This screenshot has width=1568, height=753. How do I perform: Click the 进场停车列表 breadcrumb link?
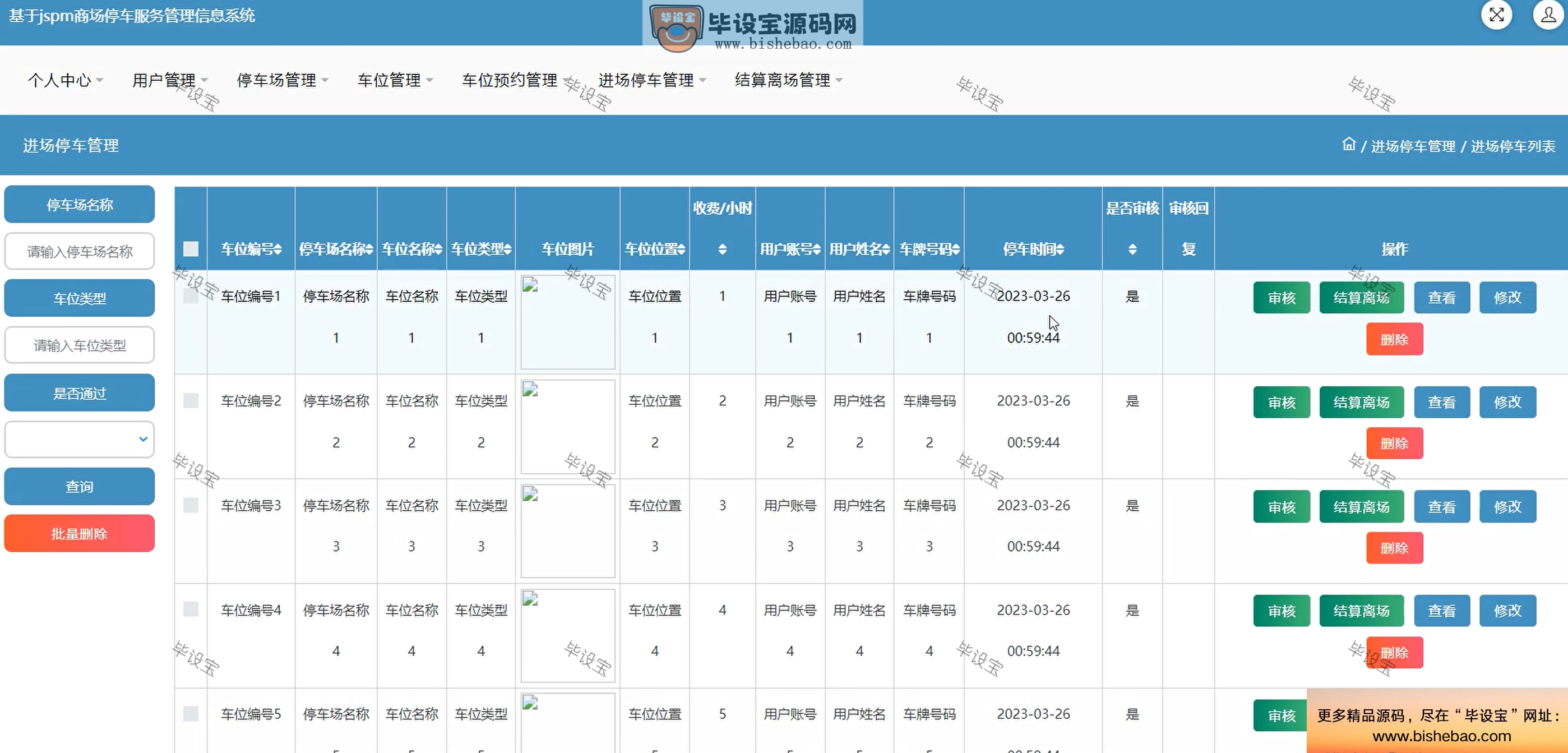click(x=1513, y=146)
